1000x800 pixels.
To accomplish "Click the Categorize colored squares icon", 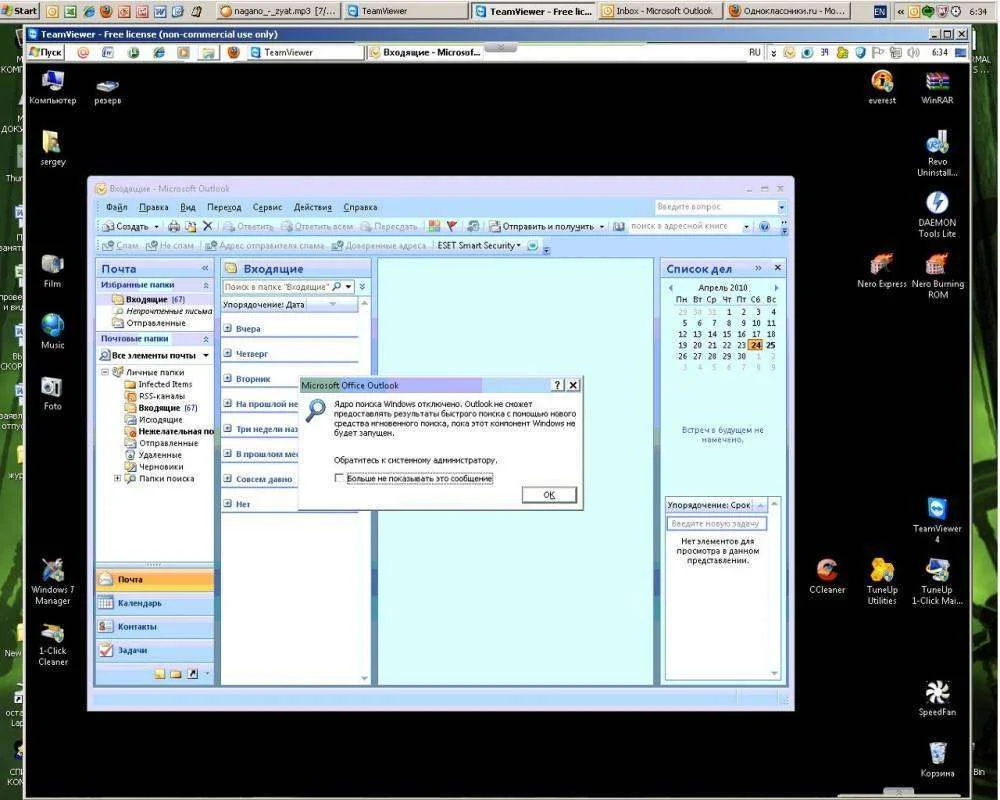I will point(434,226).
